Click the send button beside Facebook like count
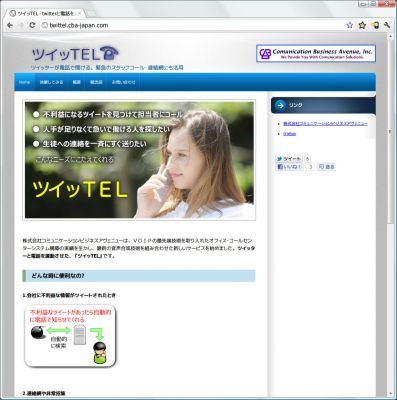Image resolution: width=397 pixels, height=400 pixels. click(x=326, y=167)
